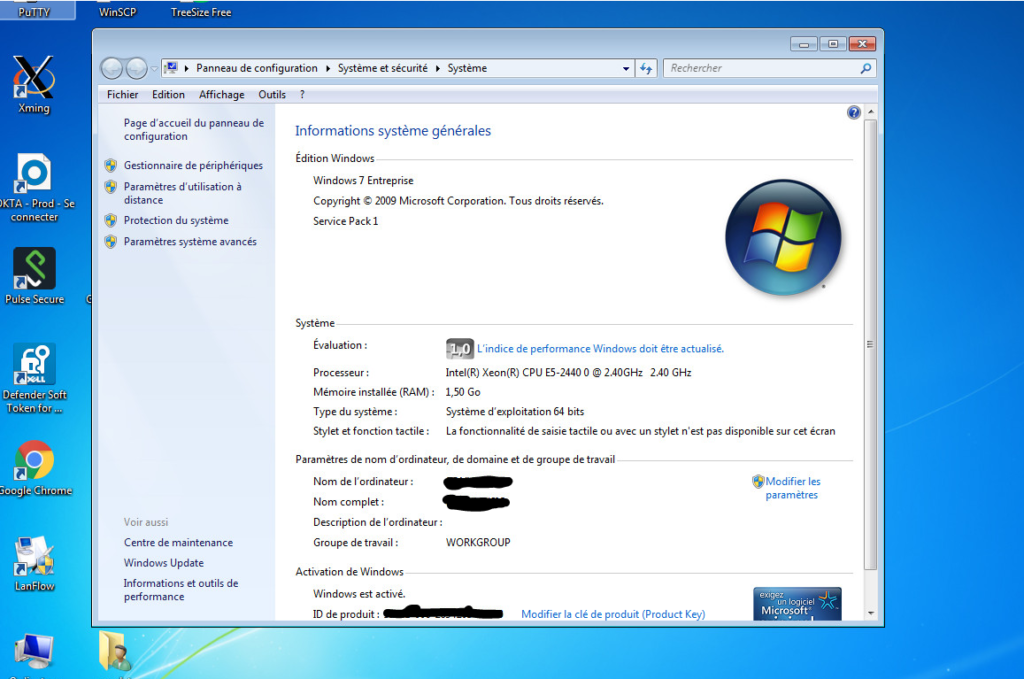Click the shield icon beside Protection du système

pos(111,220)
